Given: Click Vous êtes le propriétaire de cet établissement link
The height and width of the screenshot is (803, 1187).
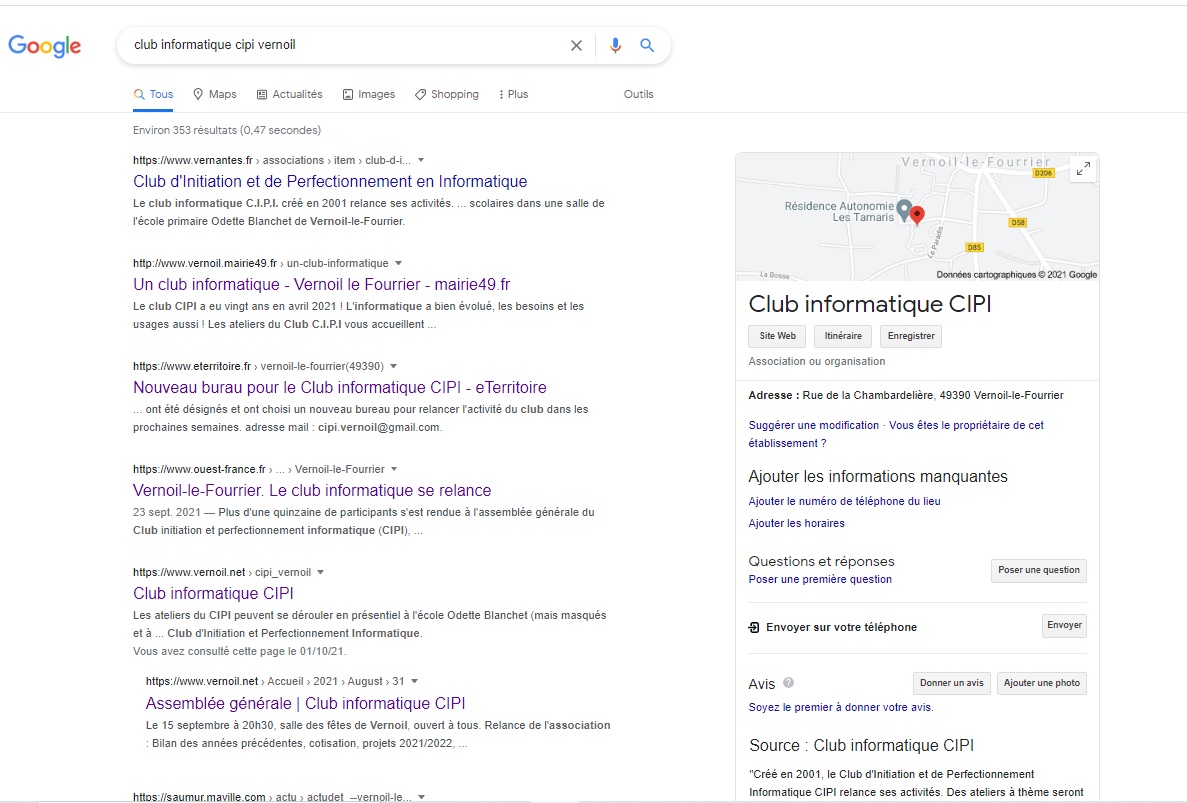Looking at the screenshot, I should tap(896, 434).
